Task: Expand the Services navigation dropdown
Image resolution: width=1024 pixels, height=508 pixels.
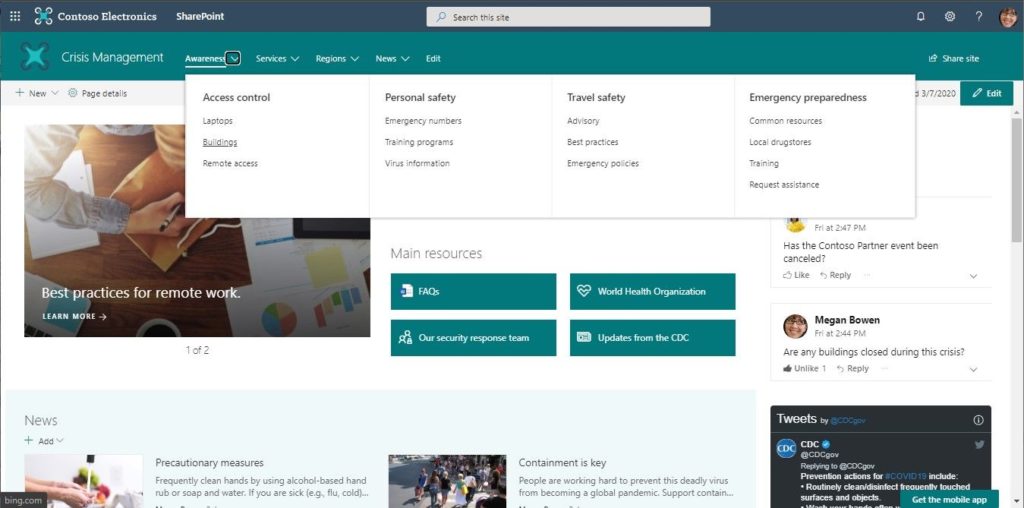Action: tap(277, 59)
